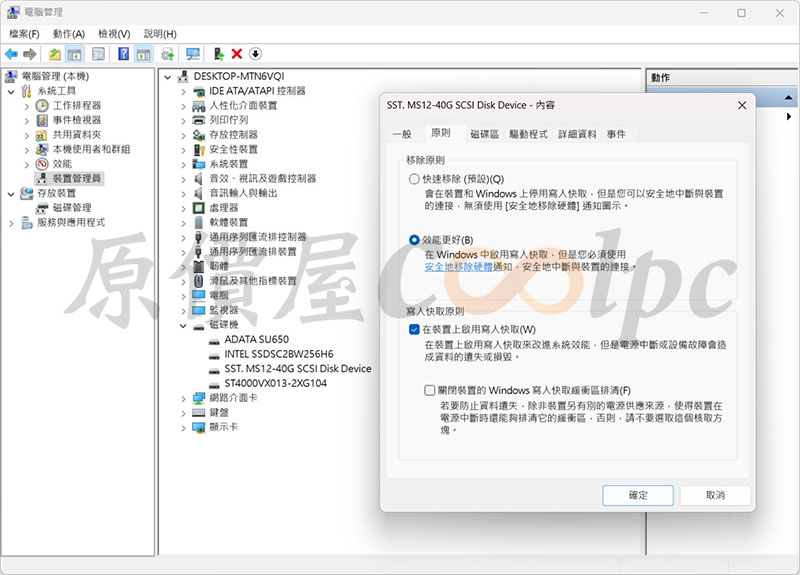Switch to the Events (事件) tab
The image size is (800, 575).
[x=616, y=134]
